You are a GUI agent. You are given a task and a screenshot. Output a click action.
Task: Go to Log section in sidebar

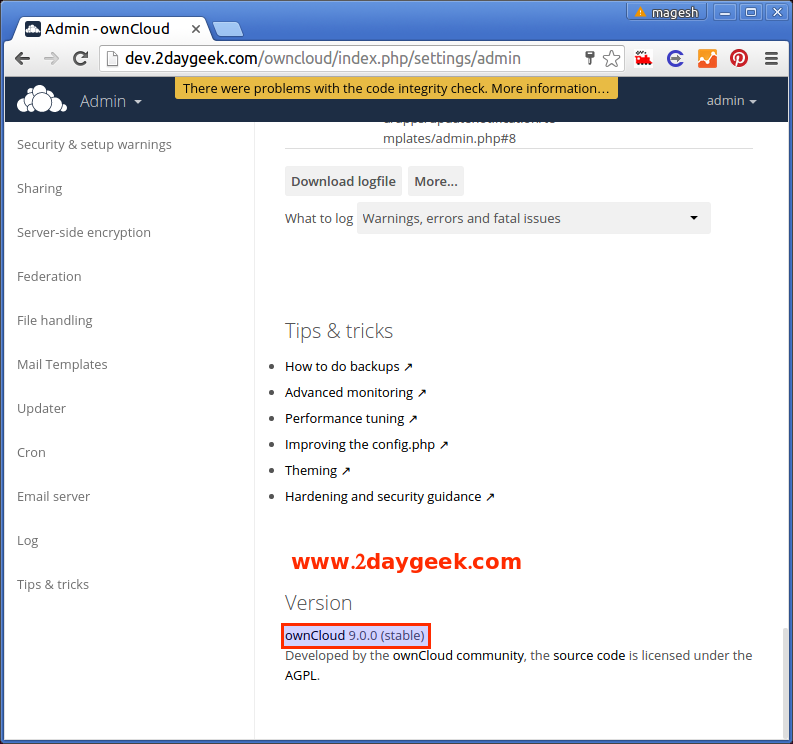click(x=27, y=541)
